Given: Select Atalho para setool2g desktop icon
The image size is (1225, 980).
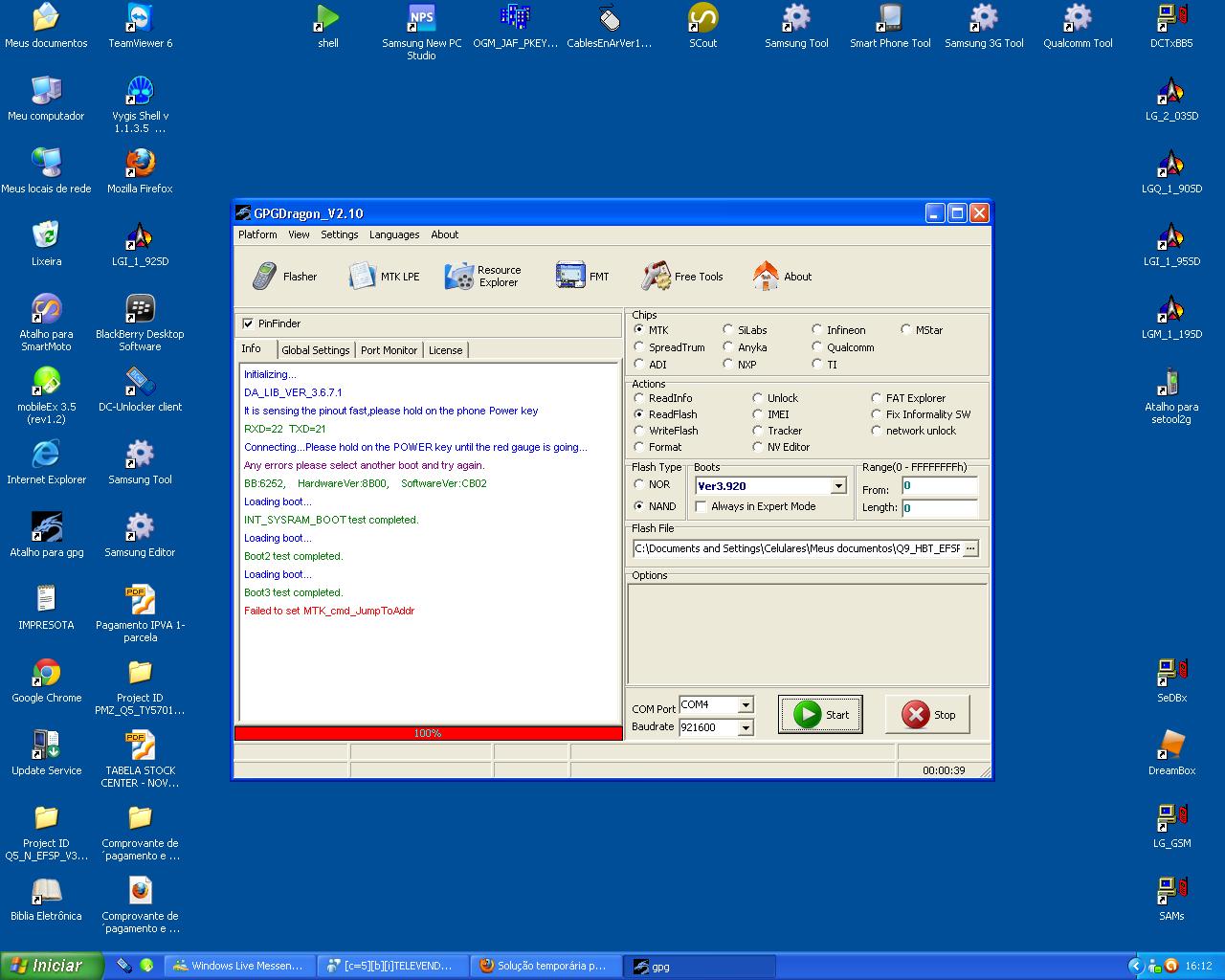Looking at the screenshot, I should click(x=1171, y=396).
